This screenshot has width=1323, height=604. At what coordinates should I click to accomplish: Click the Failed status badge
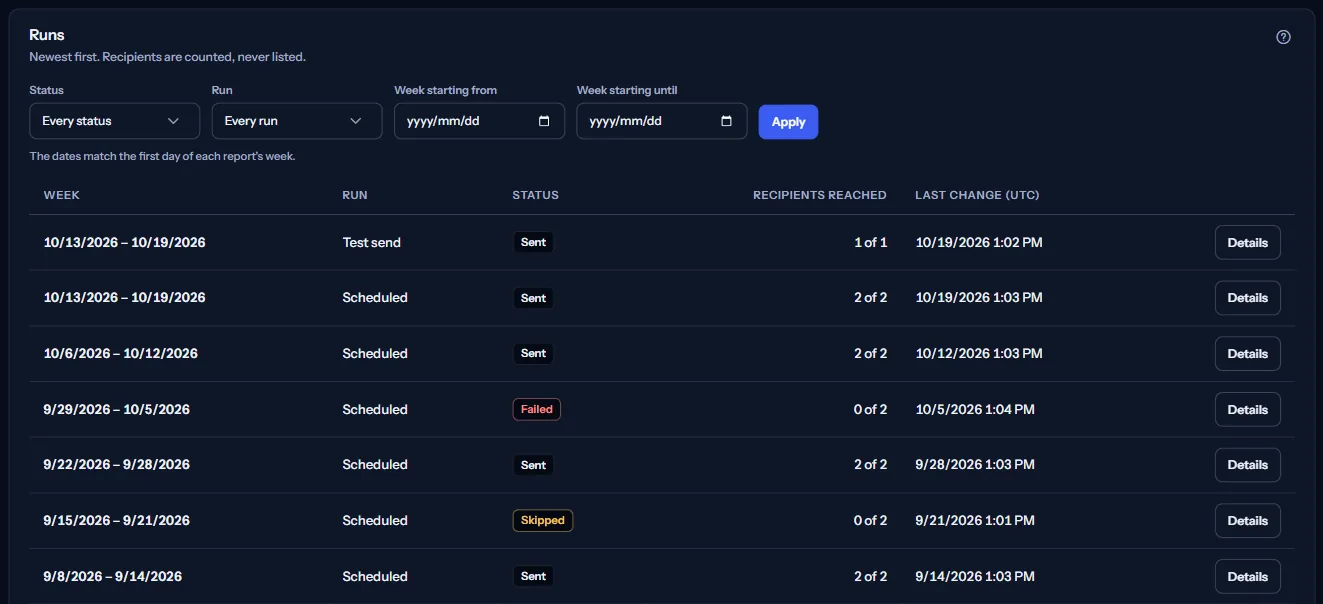[537, 409]
